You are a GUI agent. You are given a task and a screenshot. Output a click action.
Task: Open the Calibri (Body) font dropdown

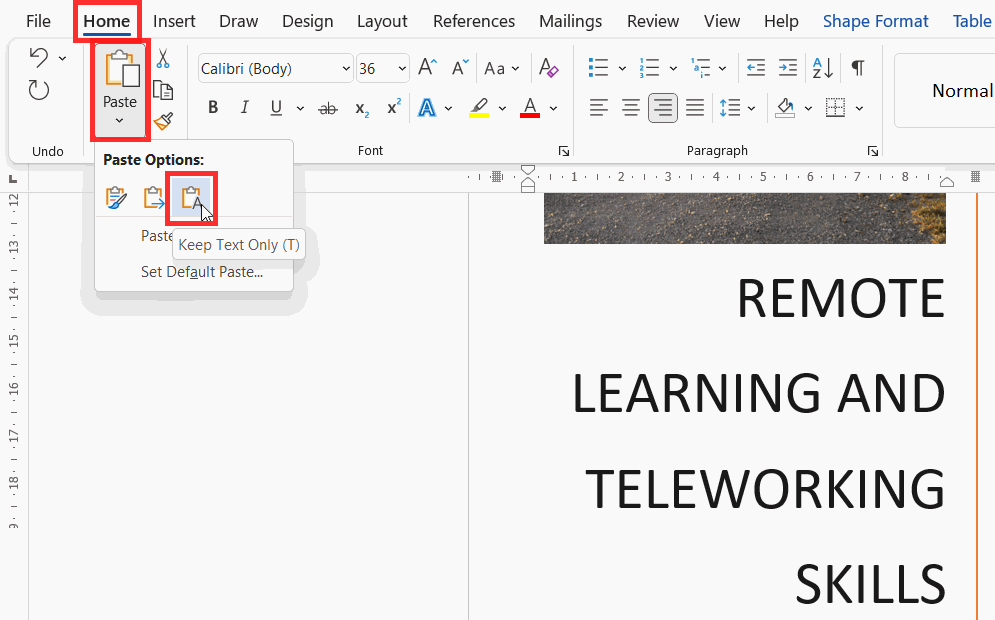tap(346, 69)
